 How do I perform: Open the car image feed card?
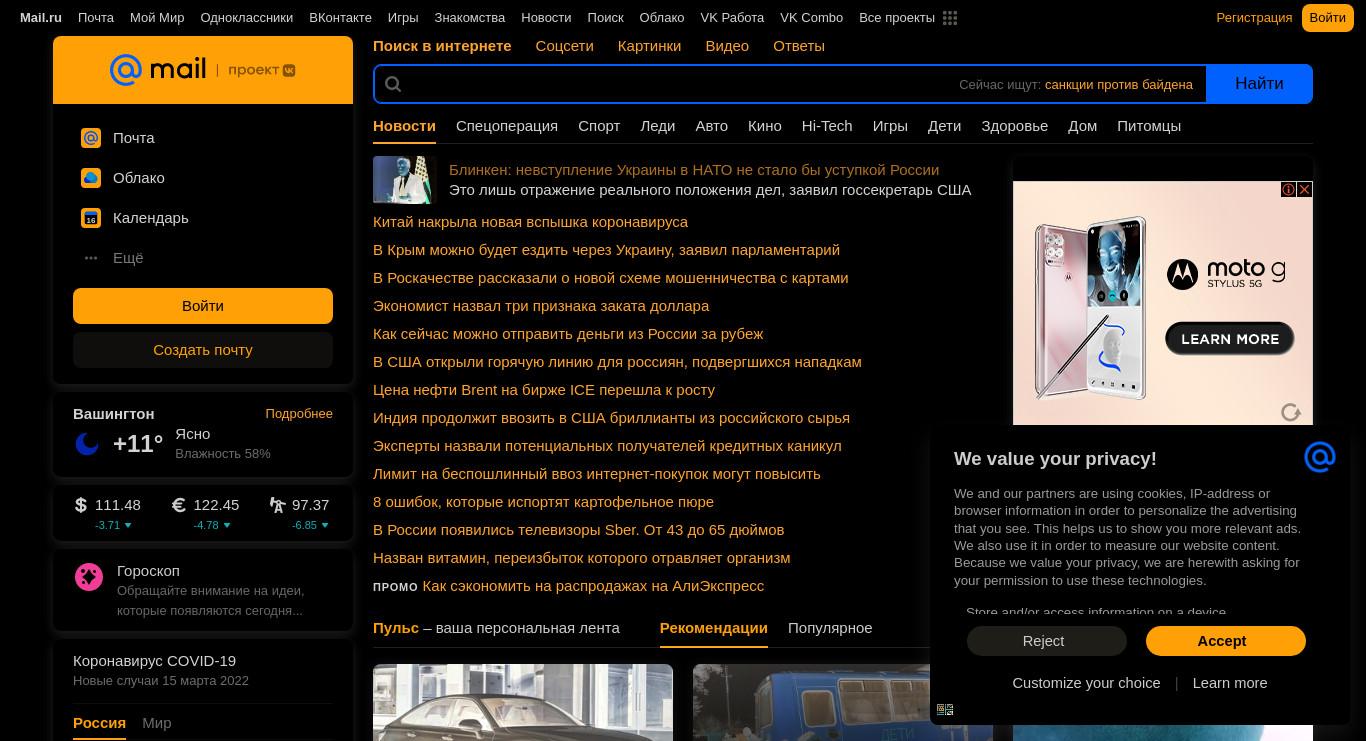click(523, 702)
